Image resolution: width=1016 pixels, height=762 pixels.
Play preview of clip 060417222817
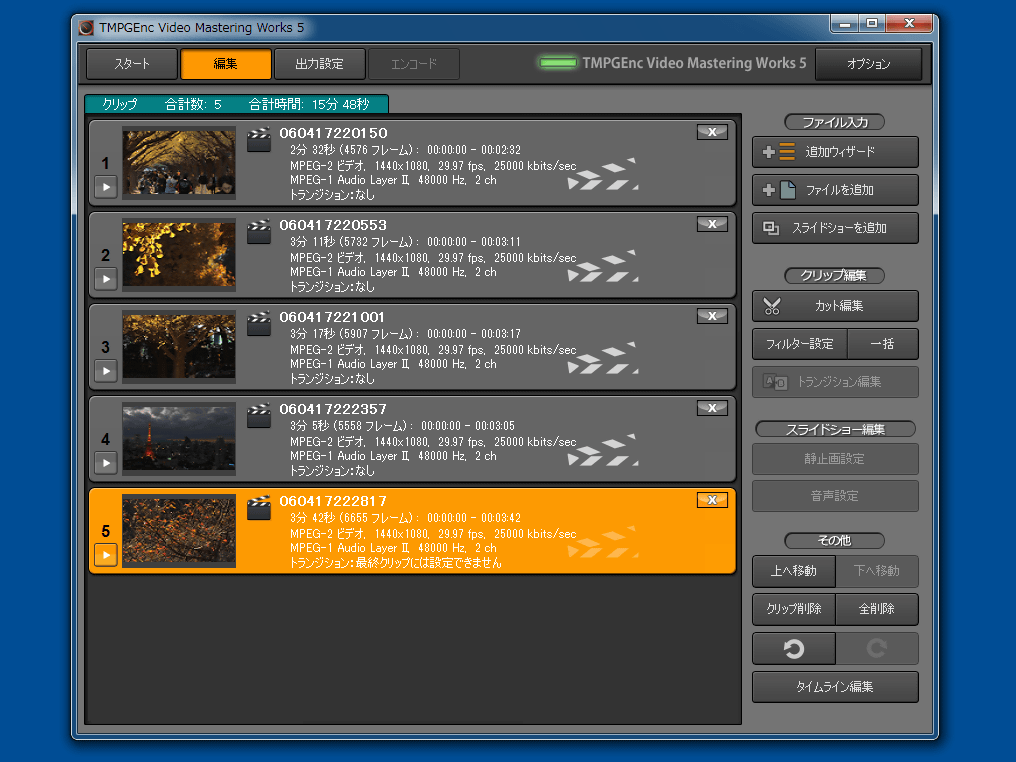pos(106,555)
